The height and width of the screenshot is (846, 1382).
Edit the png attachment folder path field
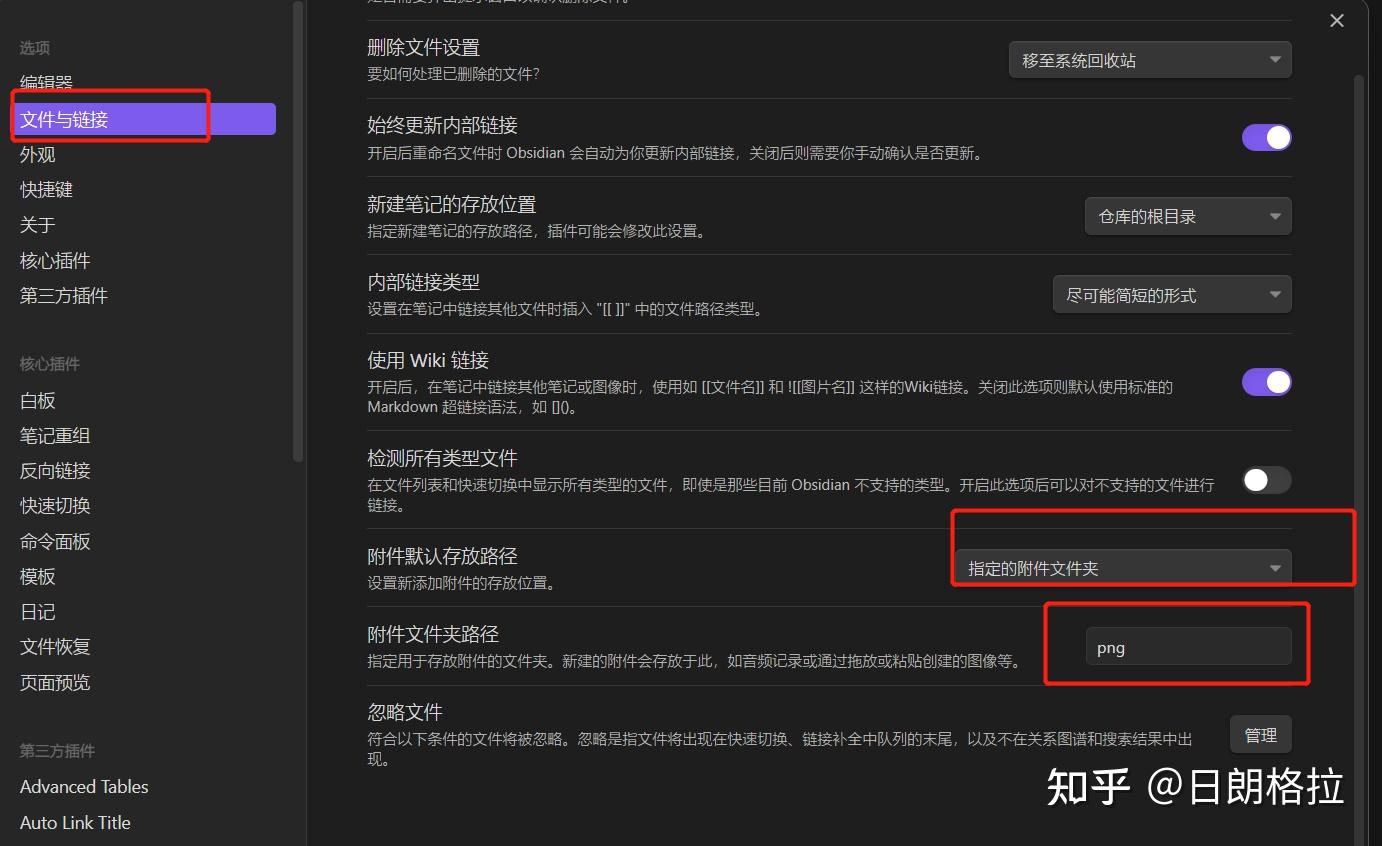1189,646
